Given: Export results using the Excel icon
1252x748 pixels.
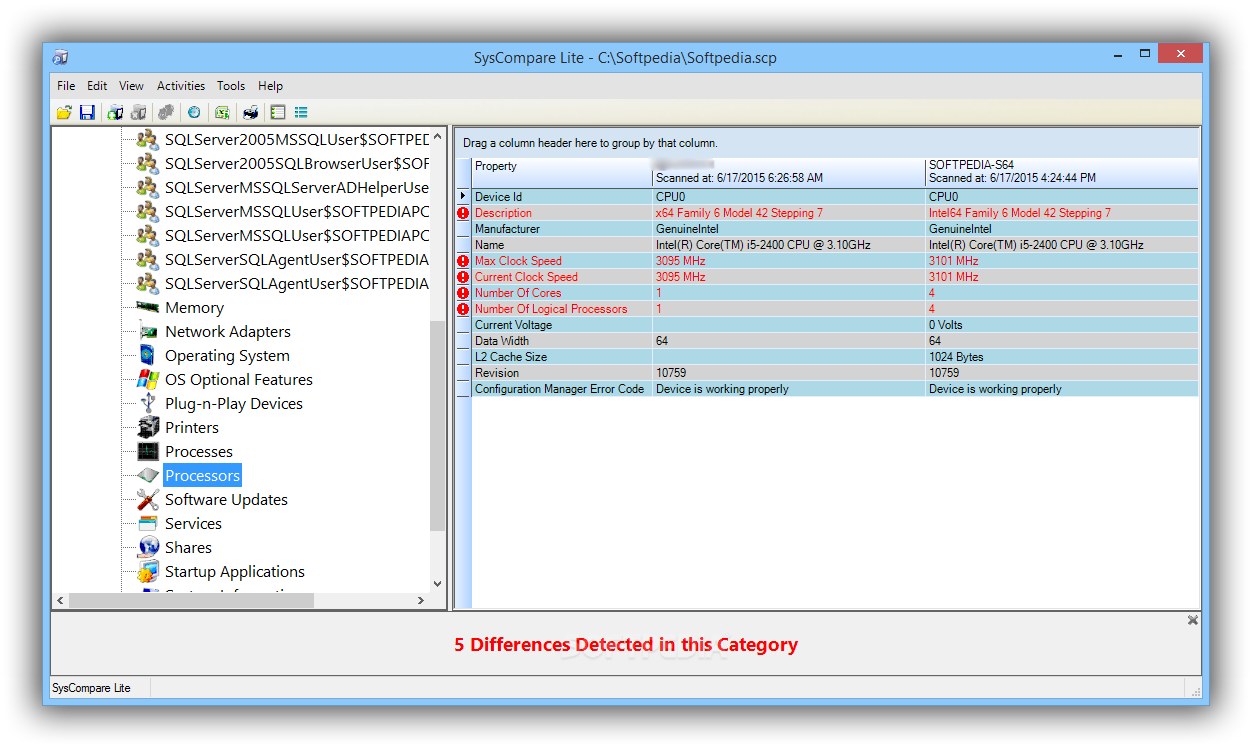Looking at the screenshot, I should click(222, 113).
